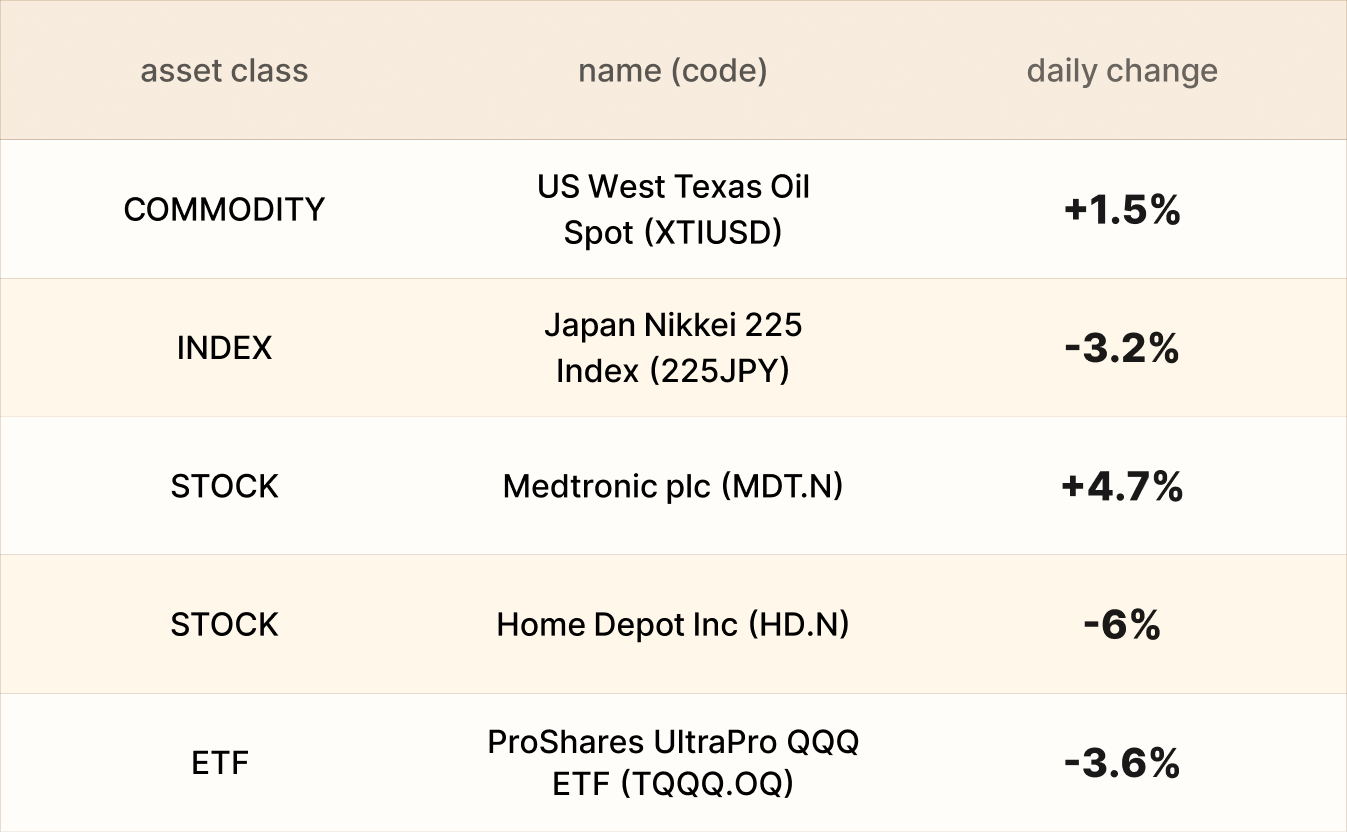Image resolution: width=1347 pixels, height=832 pixels.
Task: Open Japan Nikkei 225 Index (225JPY)
Action: point(672,348)
